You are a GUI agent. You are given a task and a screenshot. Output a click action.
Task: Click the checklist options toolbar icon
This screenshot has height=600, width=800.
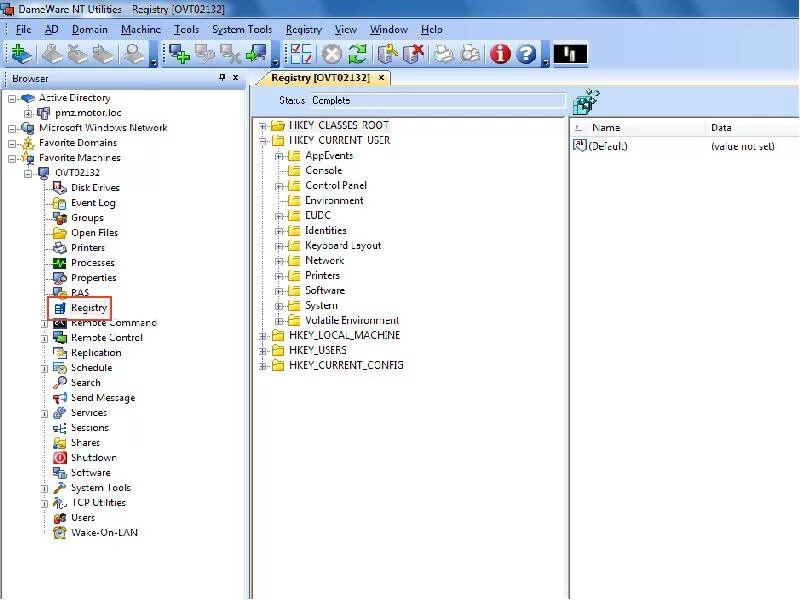pyautogui.click(x=301, y=54)
